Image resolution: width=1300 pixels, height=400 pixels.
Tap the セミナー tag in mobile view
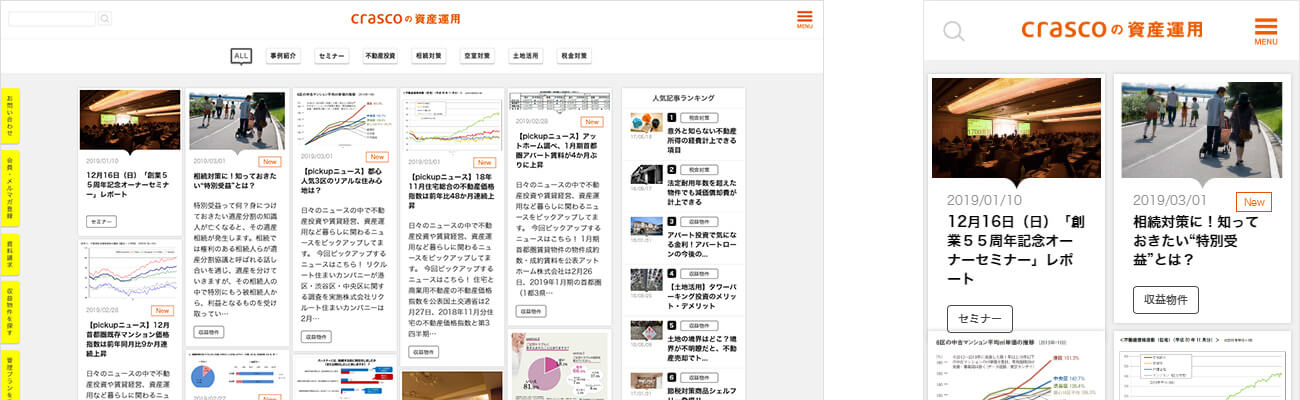pyautogui.click(x=980, y=319)
